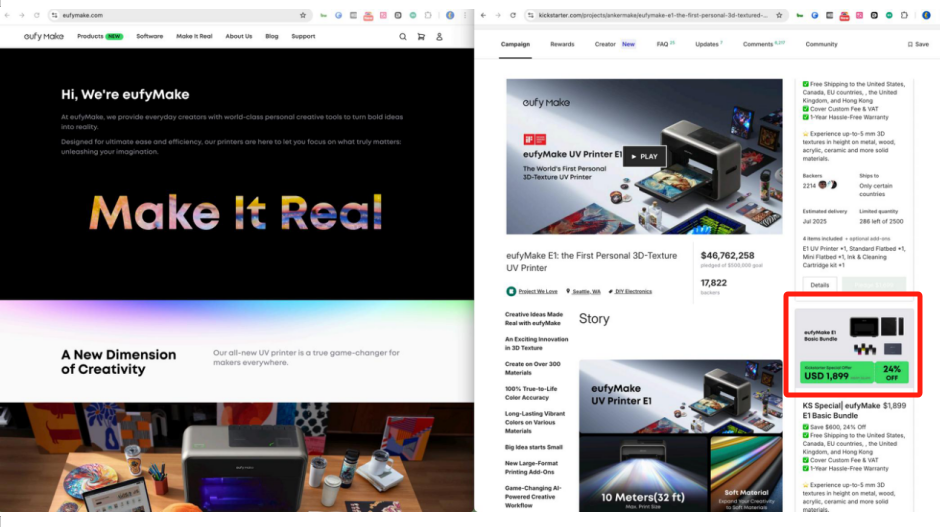Go back in the eufymake.com browser window
The width and height of the screenshot is (940, 529).
pyautogui.click(x=8, y=15)
